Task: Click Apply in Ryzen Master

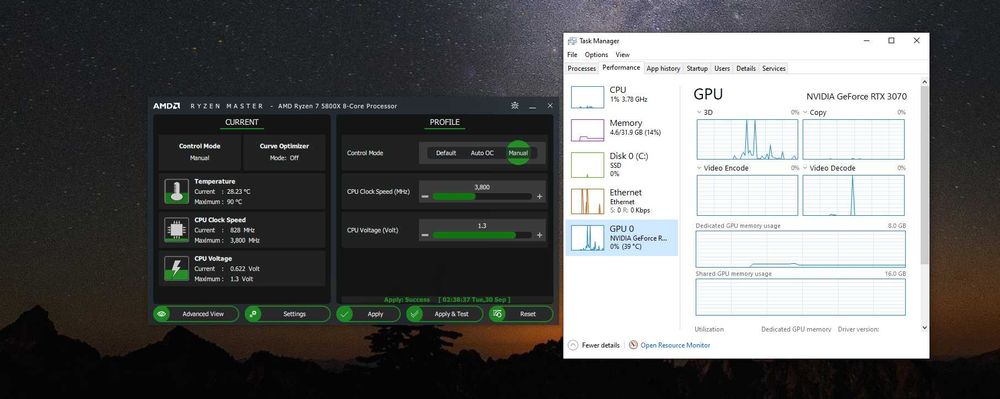Action: pyautogui.click(x=368, y=314)
